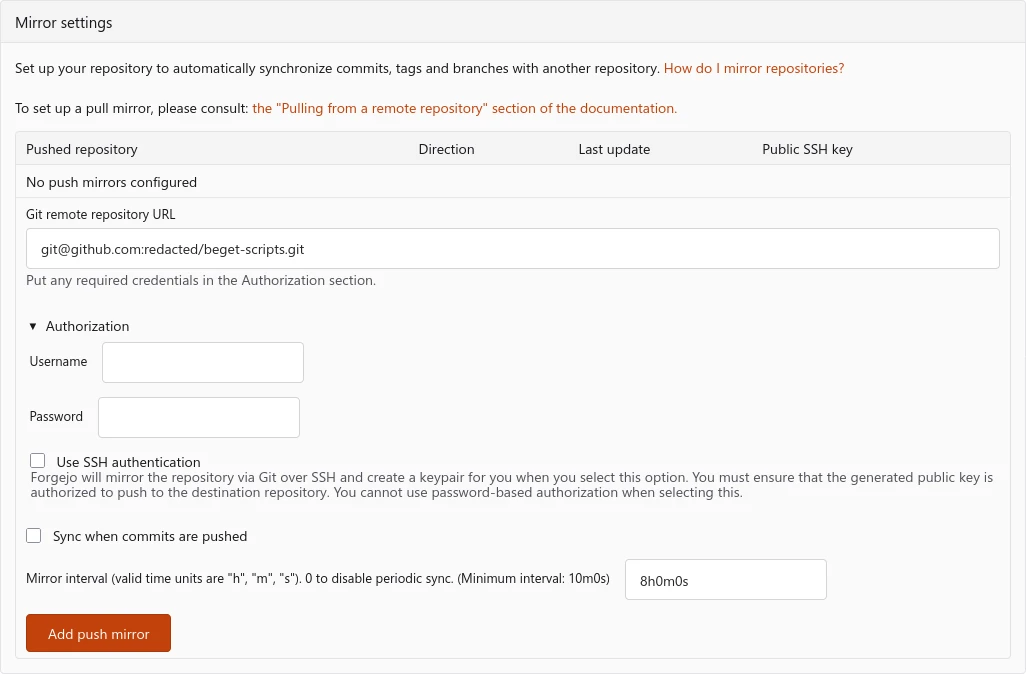
Task: Enable the Use SSH authentication checkbox
Action: click(x=38, y=461)
